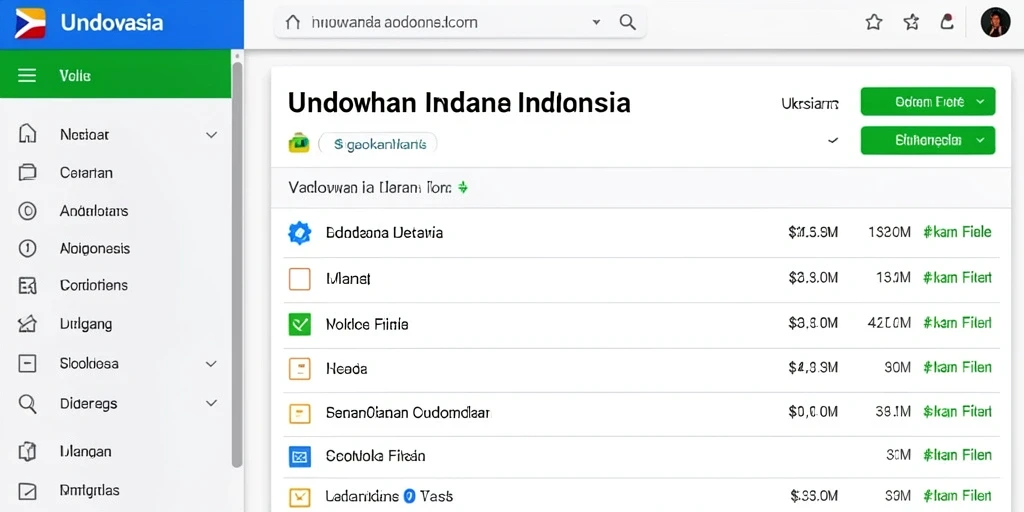
Task: Click the link at the end of the Ladantkdins Vast row
Action: click(957, 496)
